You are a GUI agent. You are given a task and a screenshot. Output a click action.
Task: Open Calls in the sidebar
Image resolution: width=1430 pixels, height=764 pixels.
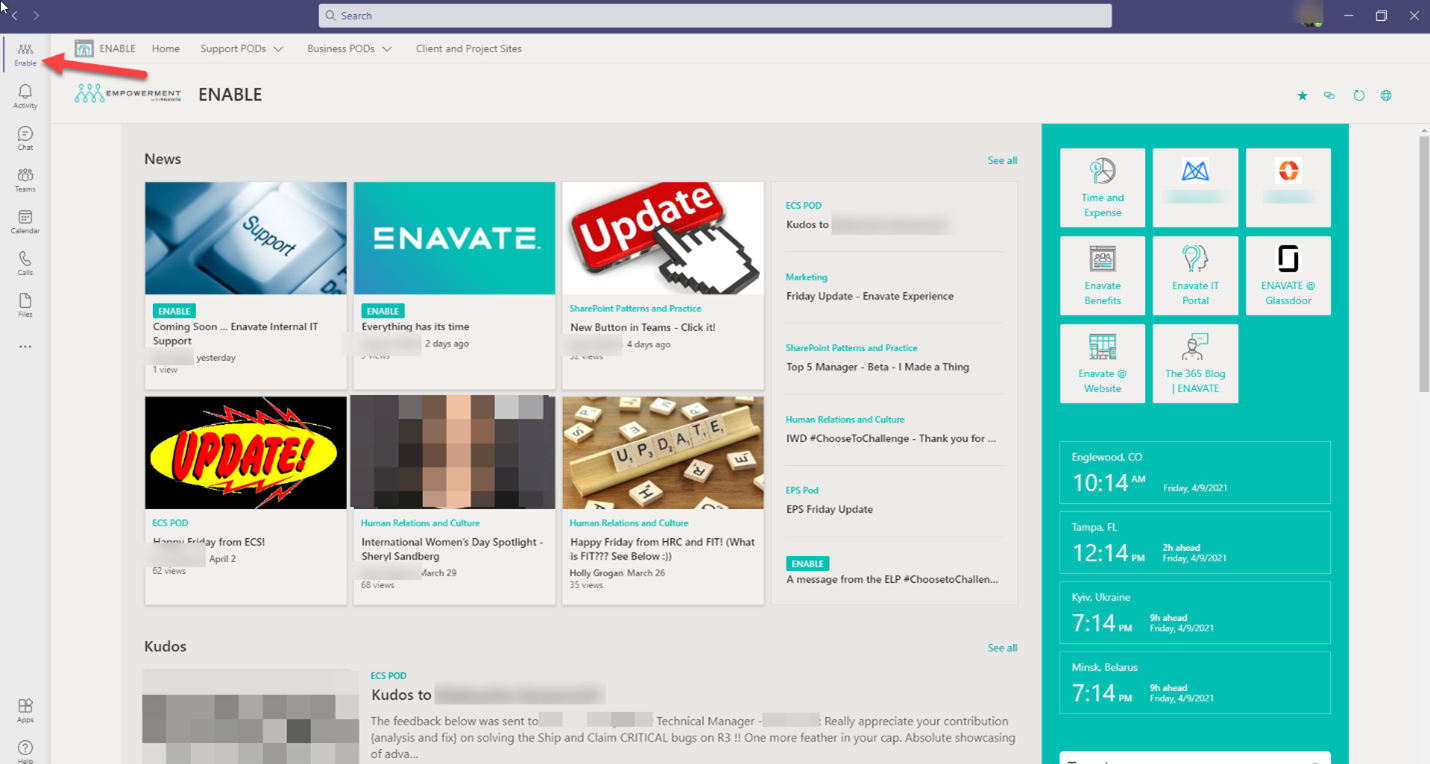pyautogui.click(x=25, y=263)
